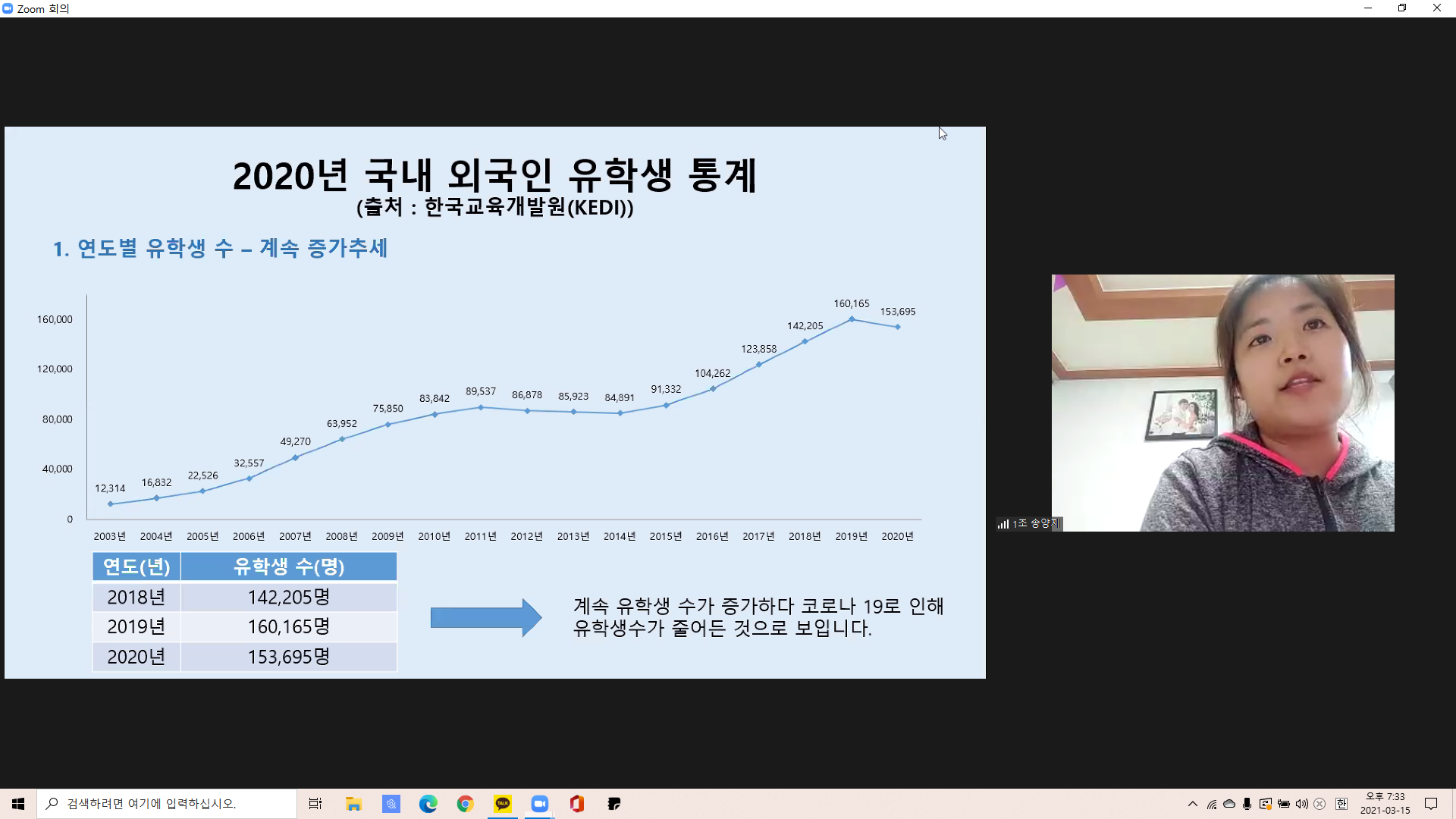
Task: Open the Windows Start menu
Action: (x=18, y=804)
